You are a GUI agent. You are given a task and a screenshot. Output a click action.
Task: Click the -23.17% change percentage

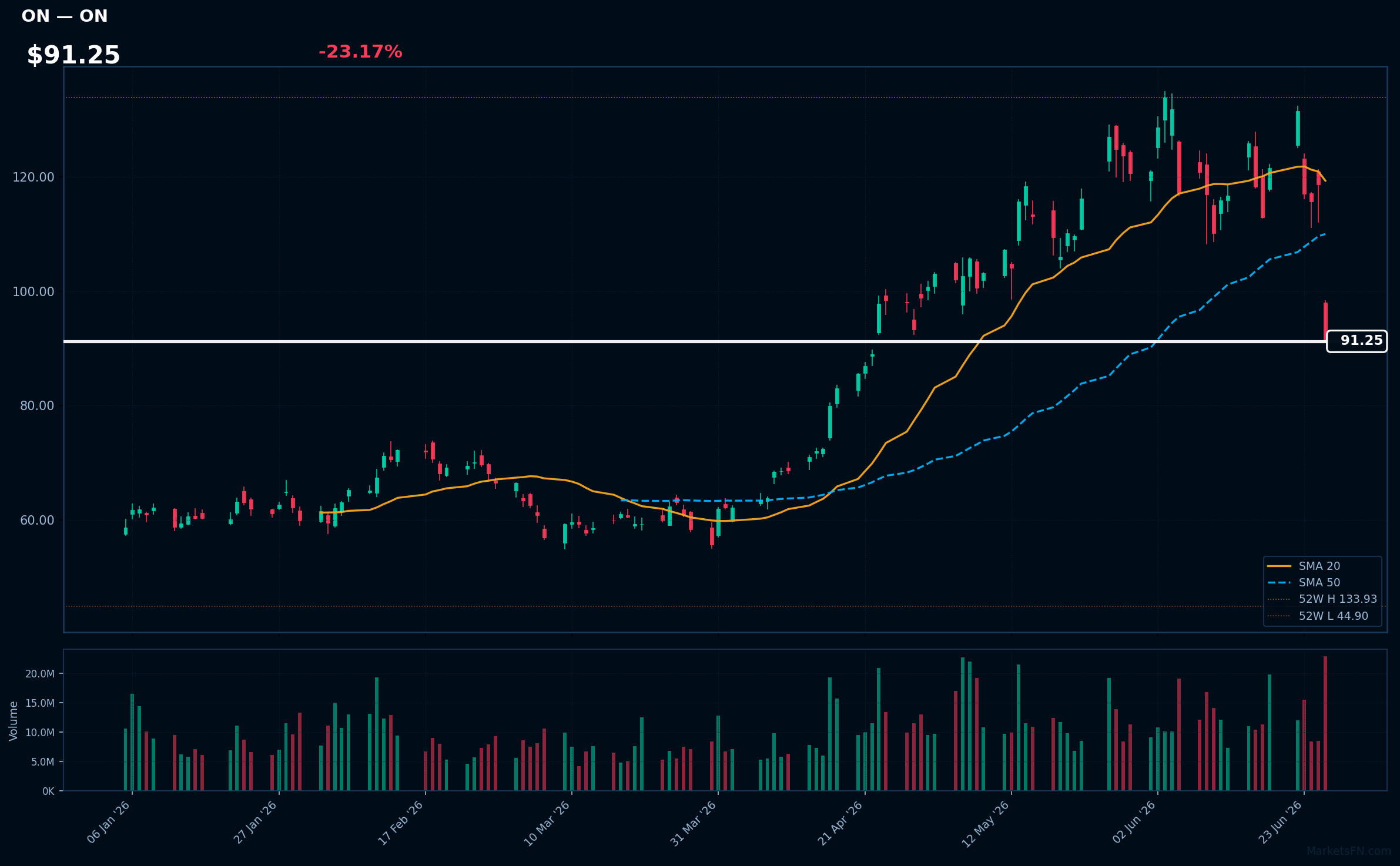click(360, 52)
